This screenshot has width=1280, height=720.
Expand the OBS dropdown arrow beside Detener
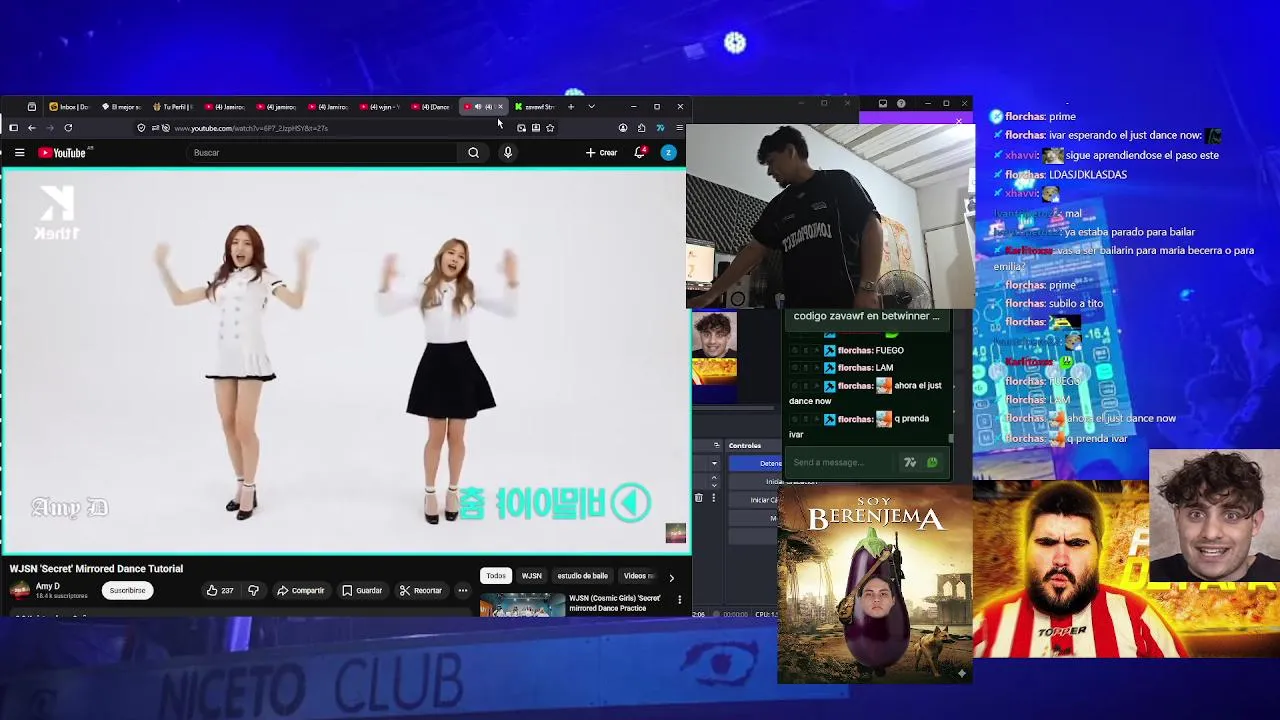coord(714,463)
